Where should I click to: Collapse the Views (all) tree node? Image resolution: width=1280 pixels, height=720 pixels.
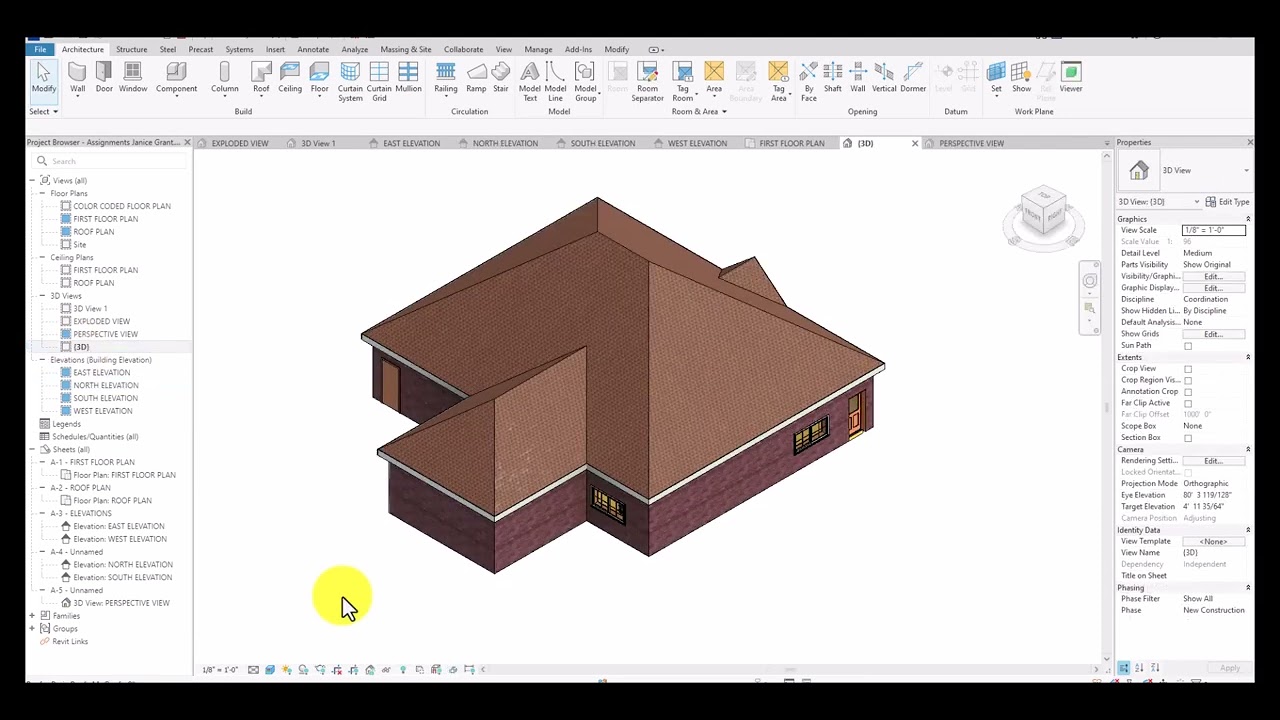(x=32, y=180)
